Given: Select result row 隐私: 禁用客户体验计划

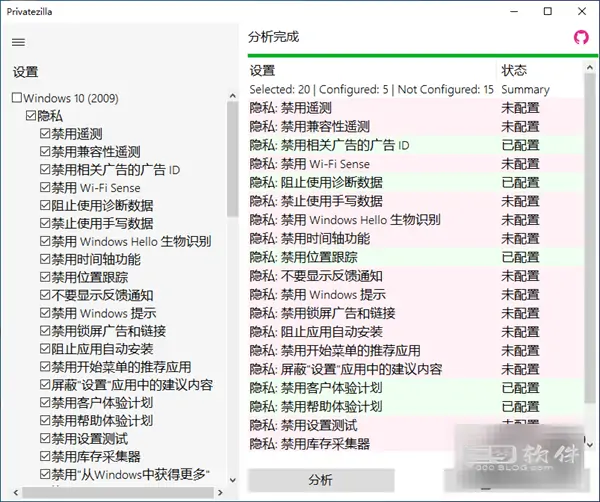Looking at the screenshot, I should coord(416,388).
